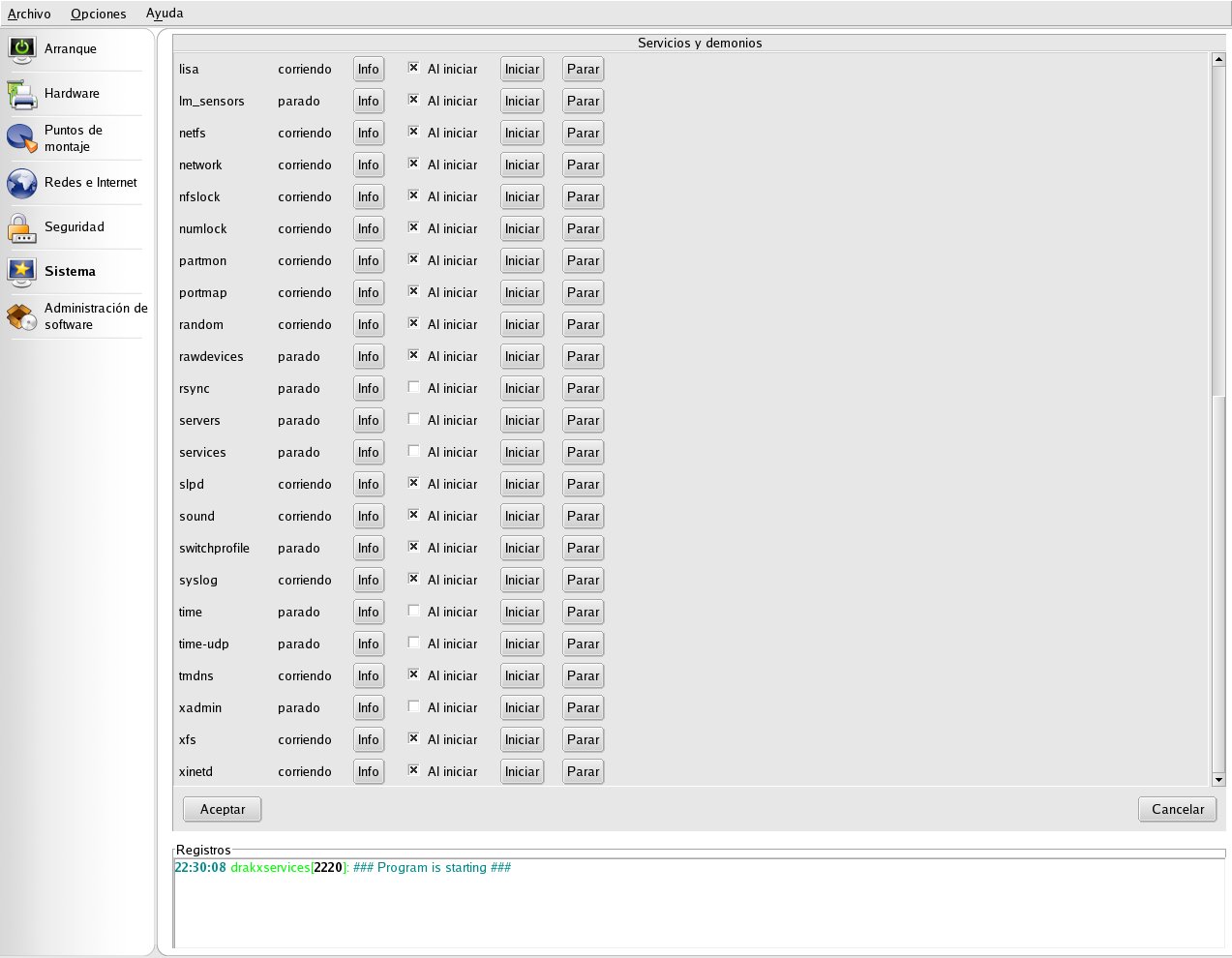Click parado status of switchprofile
Screen dimensions: 1232x958
point(298,548)
